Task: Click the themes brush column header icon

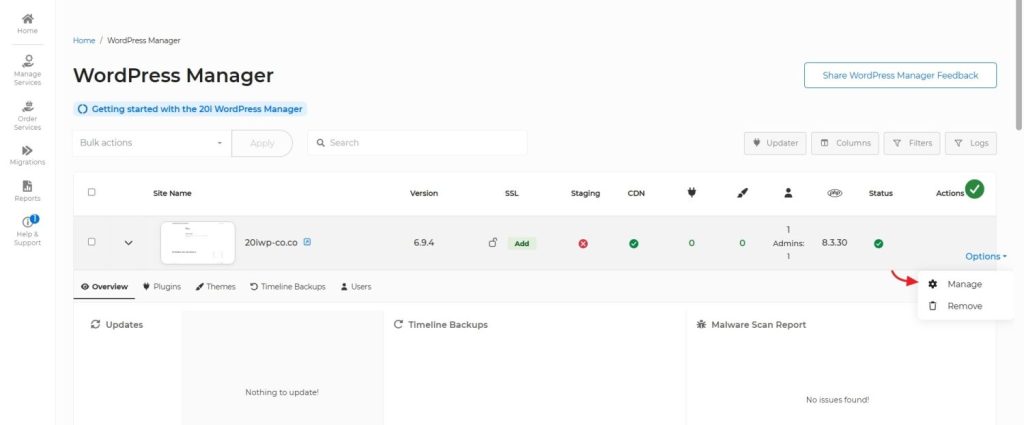Action: (x=742, y=193)
